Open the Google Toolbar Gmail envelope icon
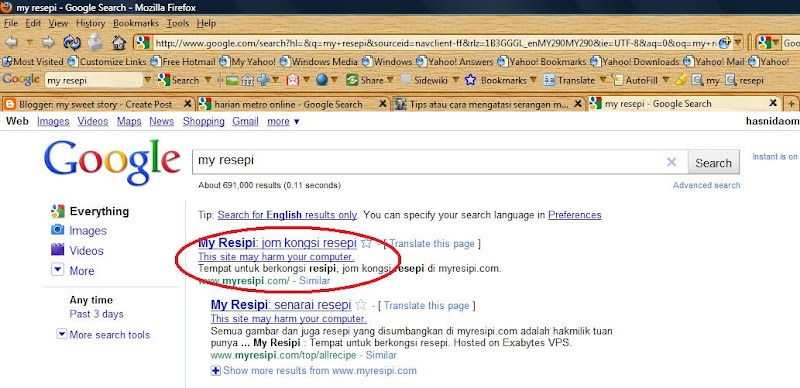800x388 pixels. (x=293, y=80)
